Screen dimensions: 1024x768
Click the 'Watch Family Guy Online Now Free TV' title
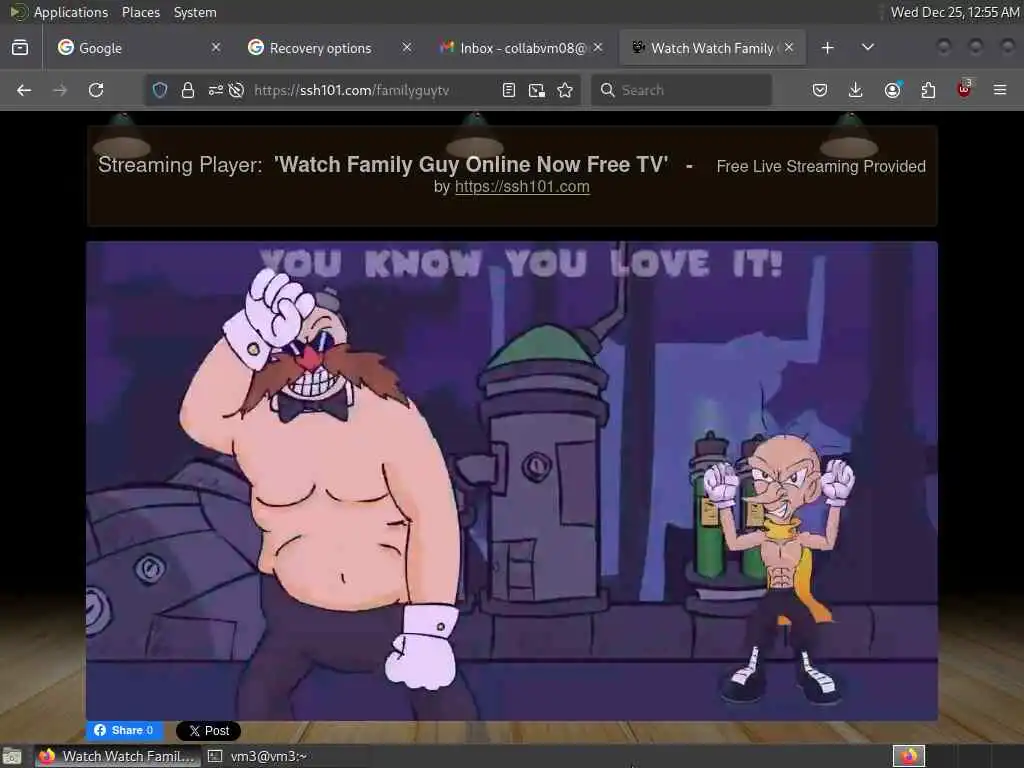coord(471,165)
